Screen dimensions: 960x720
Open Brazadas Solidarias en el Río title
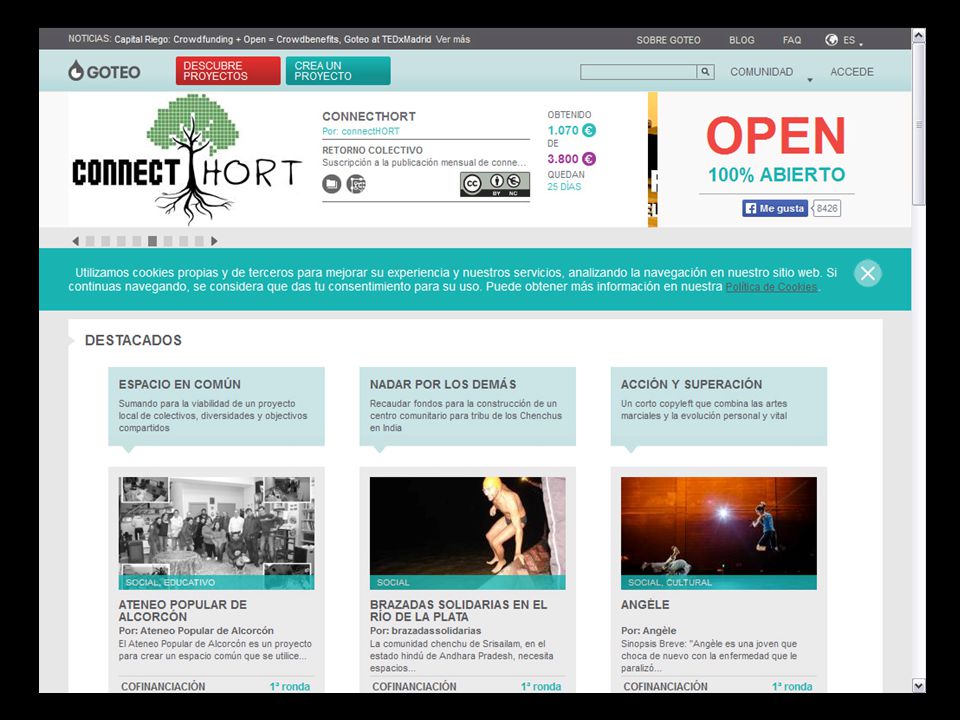pos(458,610)
